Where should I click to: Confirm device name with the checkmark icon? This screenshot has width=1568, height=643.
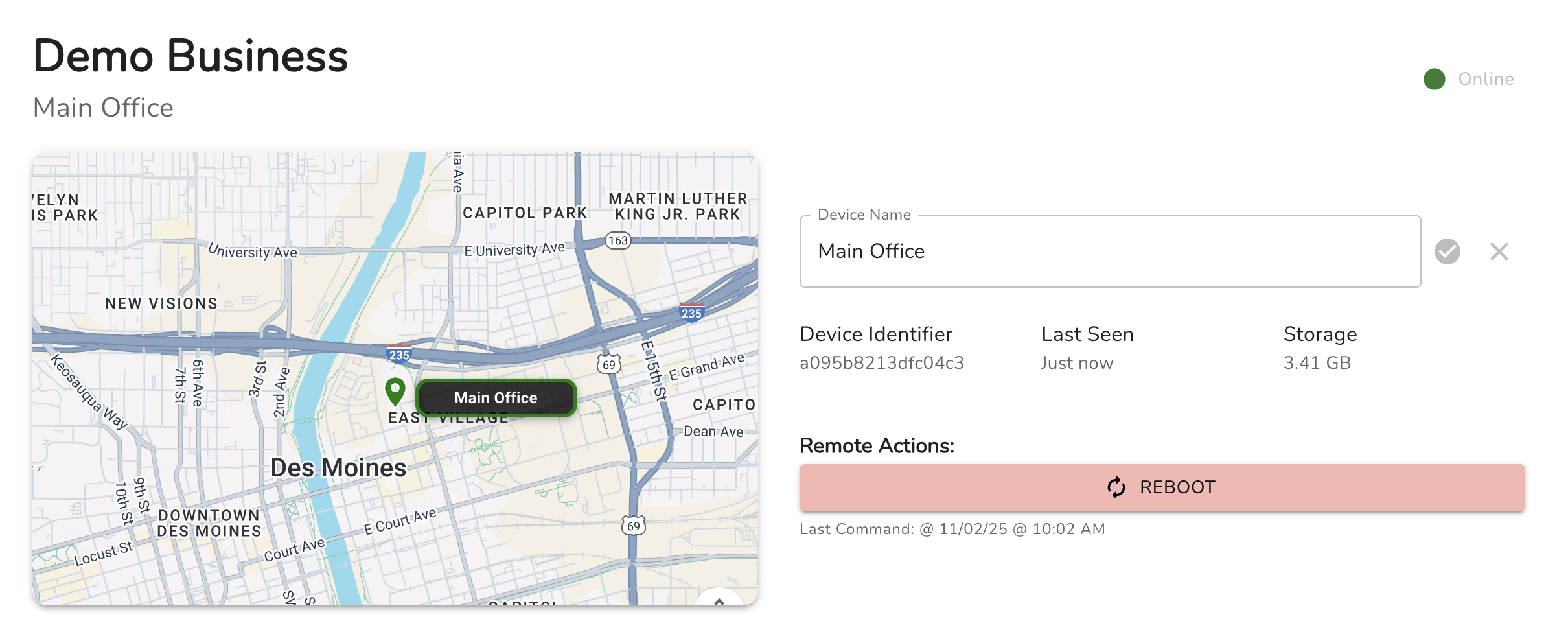1447,251
